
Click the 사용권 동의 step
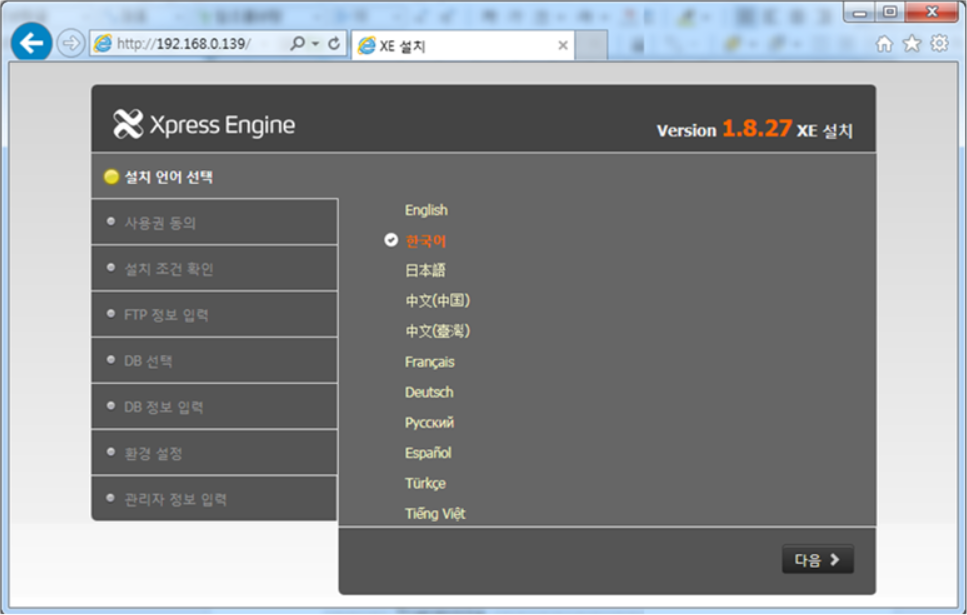coord(215,222)
